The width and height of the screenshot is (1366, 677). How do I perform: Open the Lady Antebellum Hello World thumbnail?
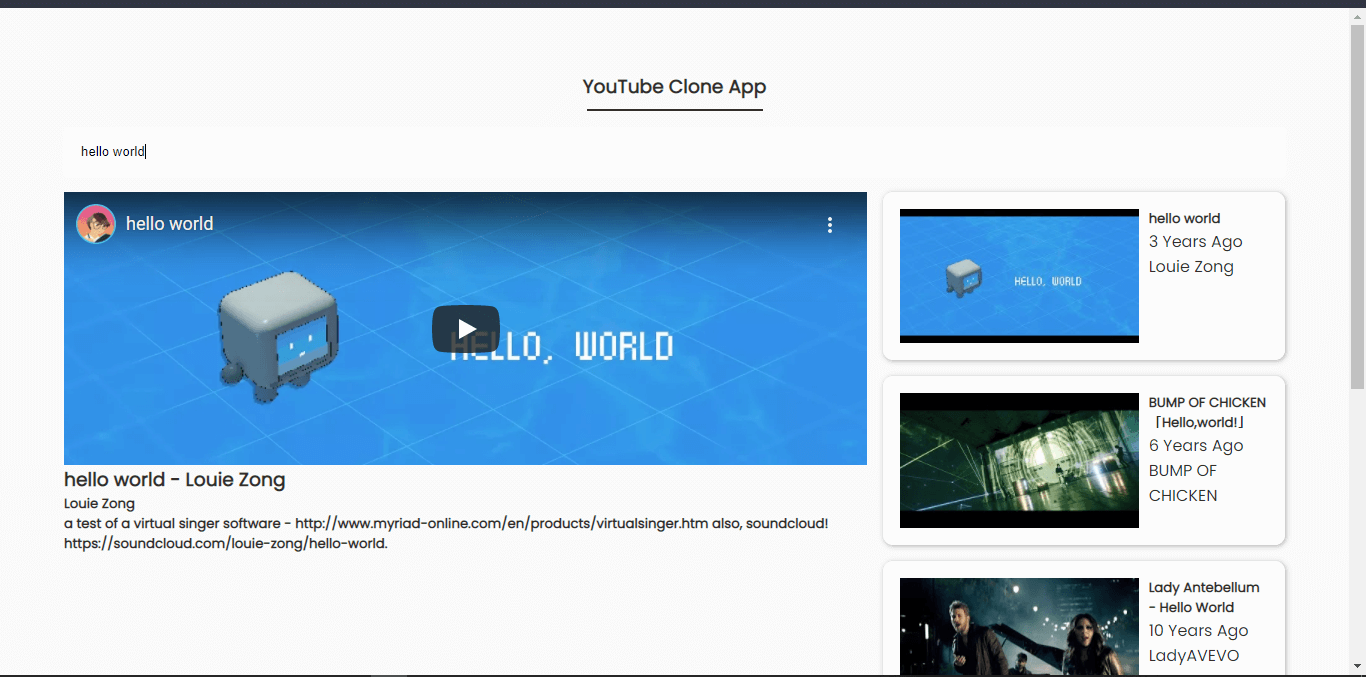pos(1019,627)
